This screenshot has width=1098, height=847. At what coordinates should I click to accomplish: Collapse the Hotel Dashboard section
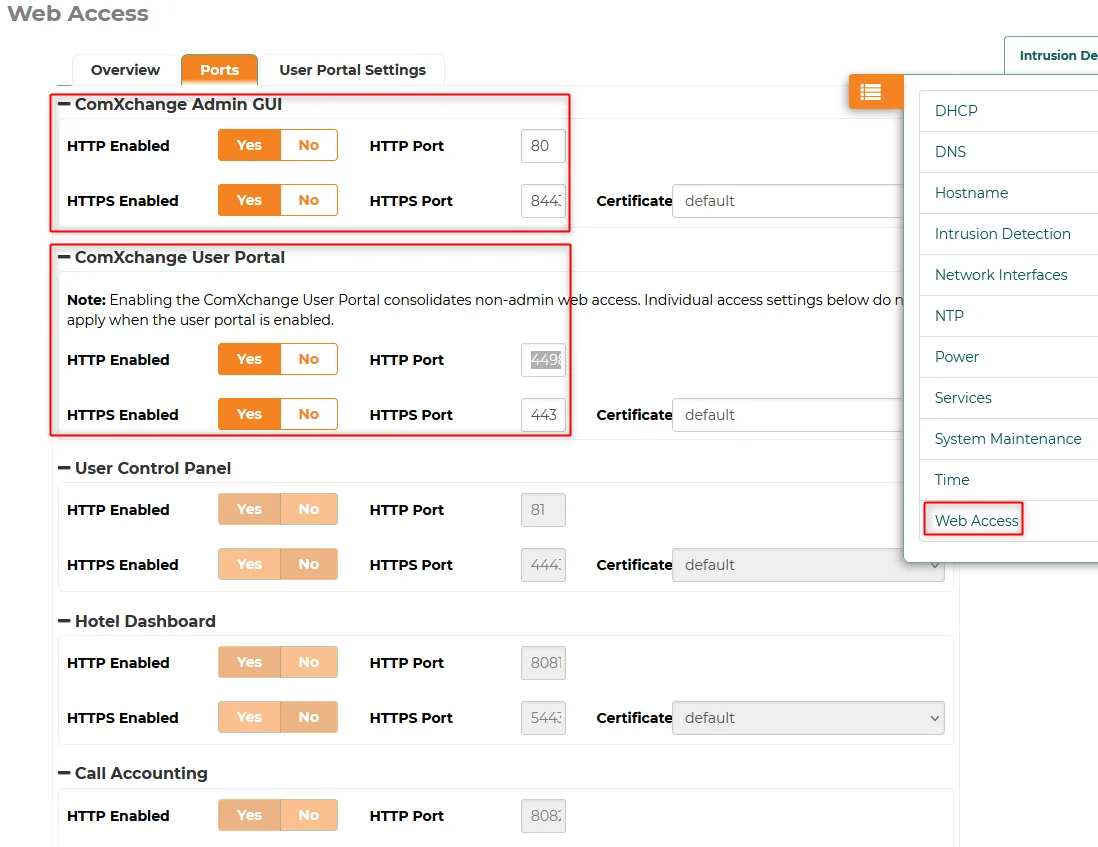(64, 621)
